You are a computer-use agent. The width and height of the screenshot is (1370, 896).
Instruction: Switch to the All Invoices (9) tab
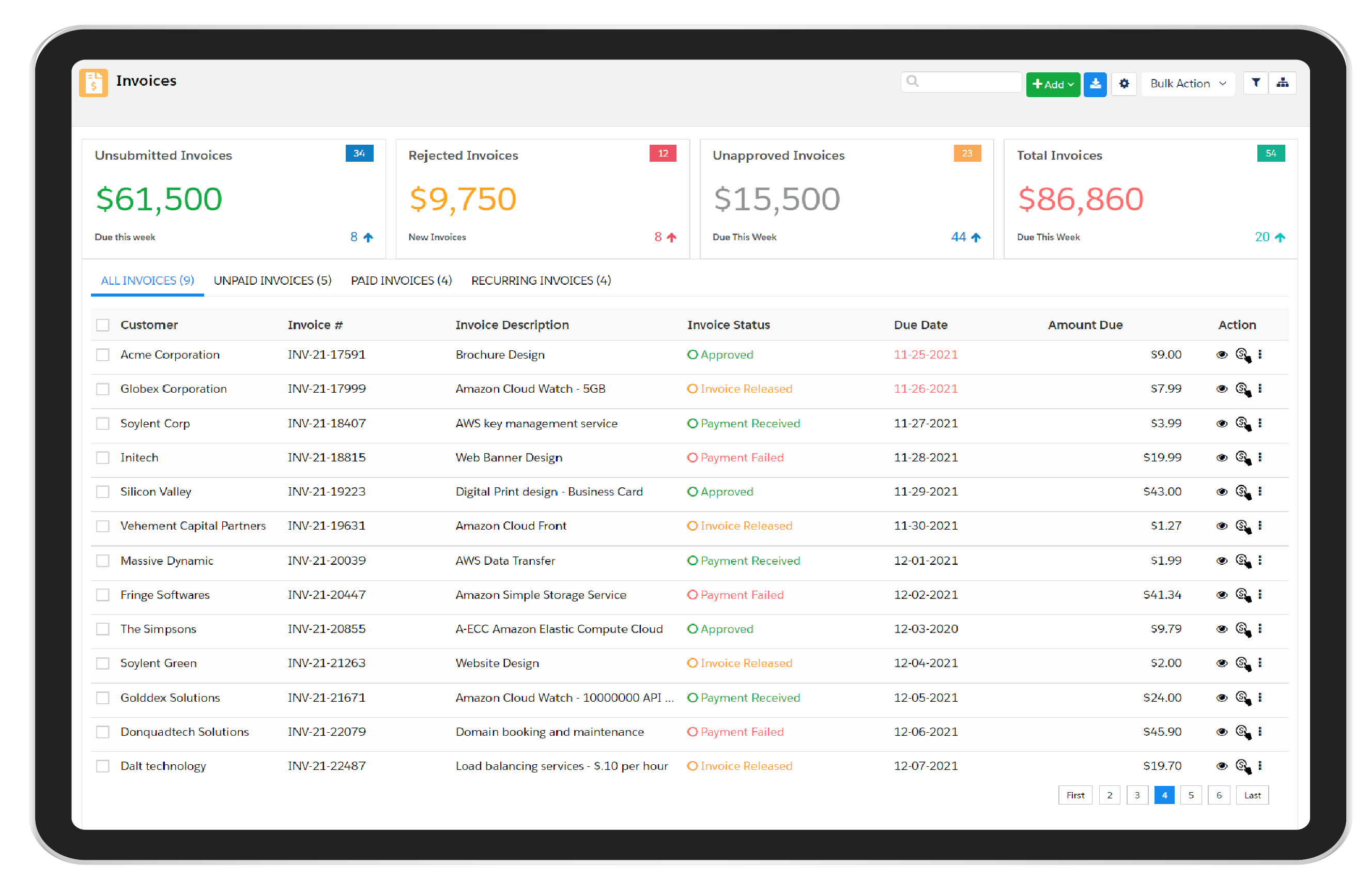(147, 280)
